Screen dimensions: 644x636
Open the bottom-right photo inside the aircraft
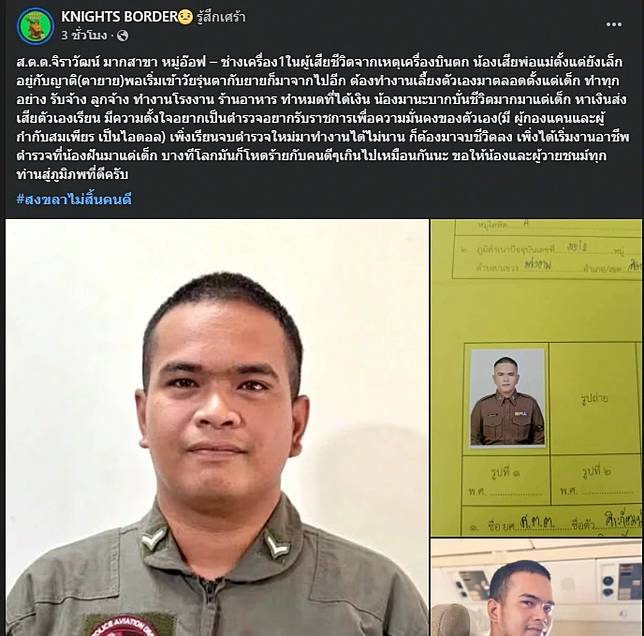click(x=536, y=588)
